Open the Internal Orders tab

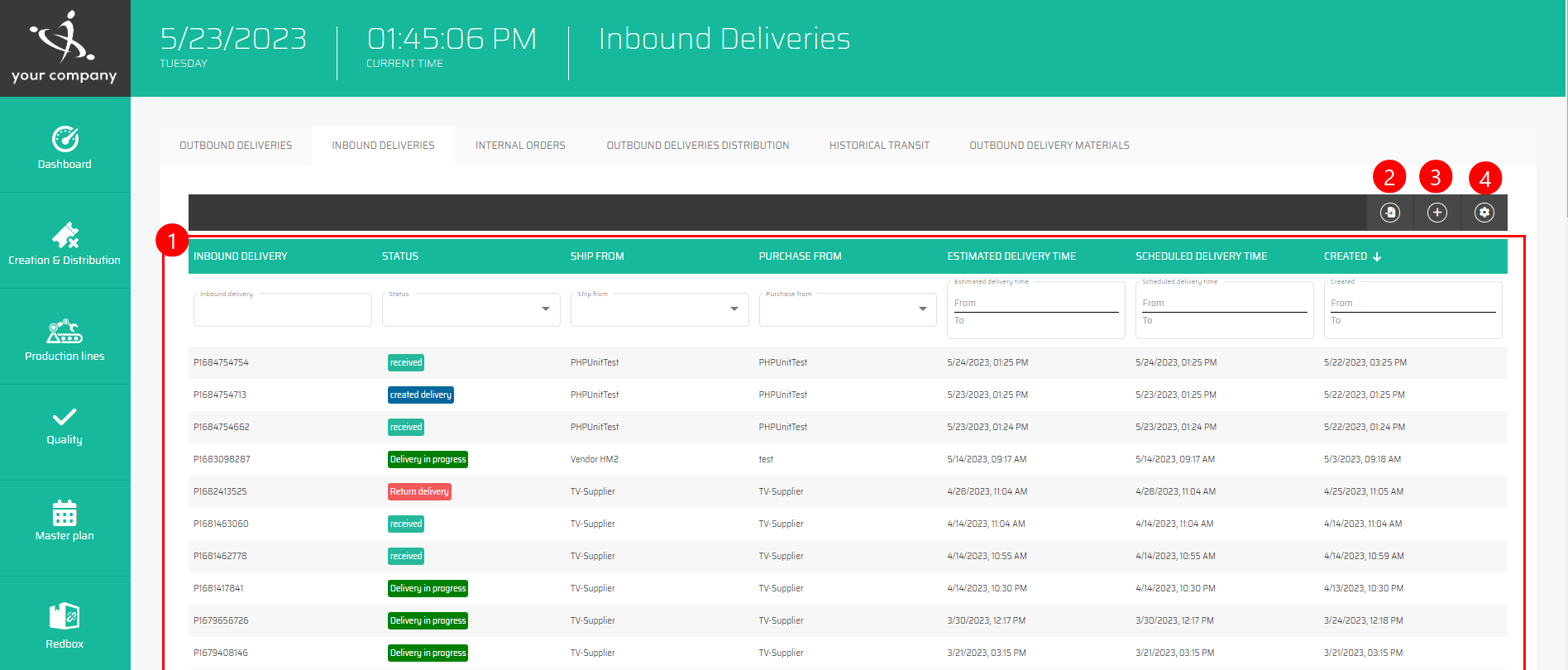[520, 146]
